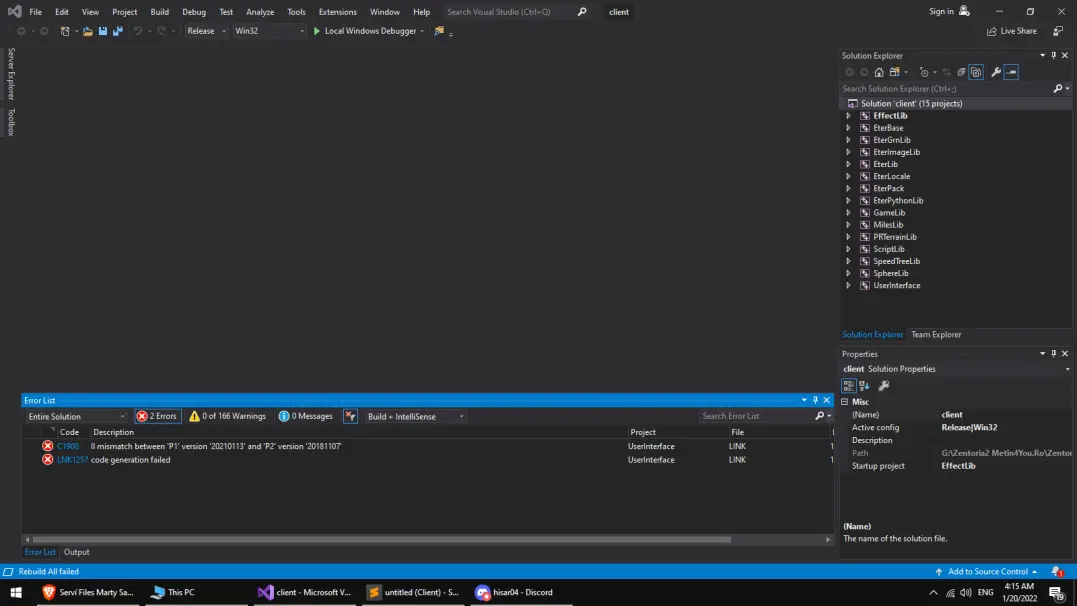Click Collapse All icon in Solution Explorer
The image size is (1077, 606).
coord(961,72)
